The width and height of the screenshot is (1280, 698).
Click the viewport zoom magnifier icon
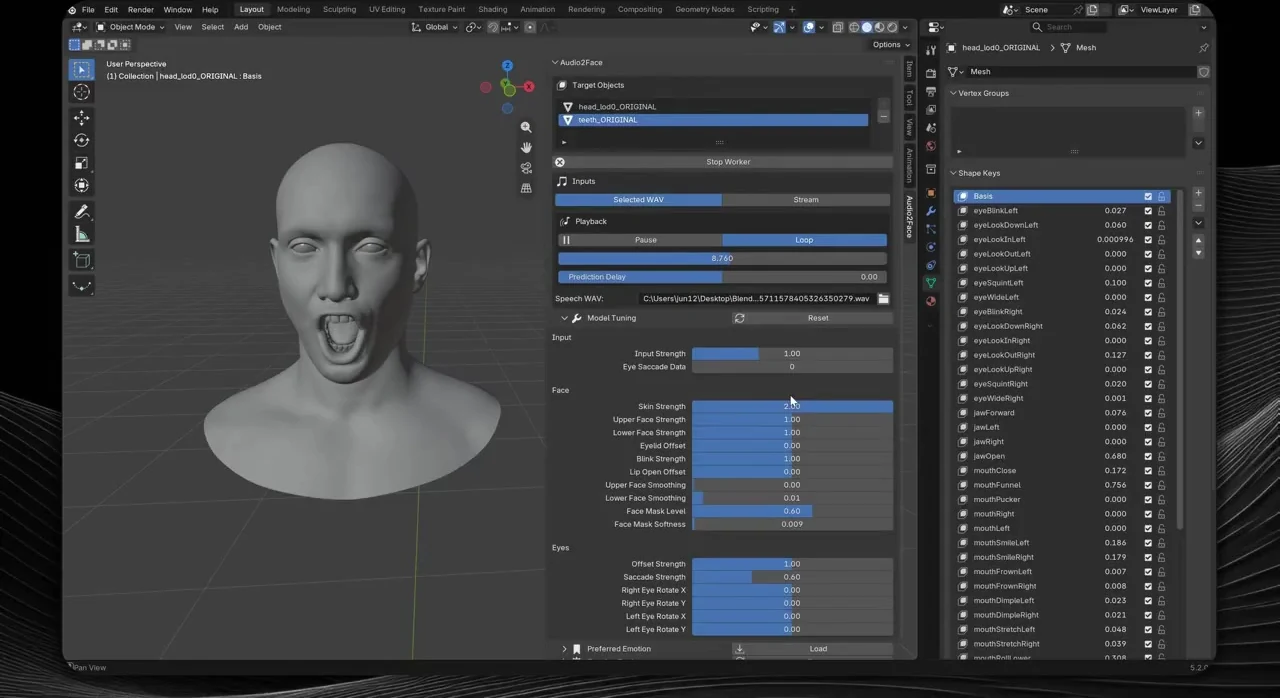coord(526,128)
